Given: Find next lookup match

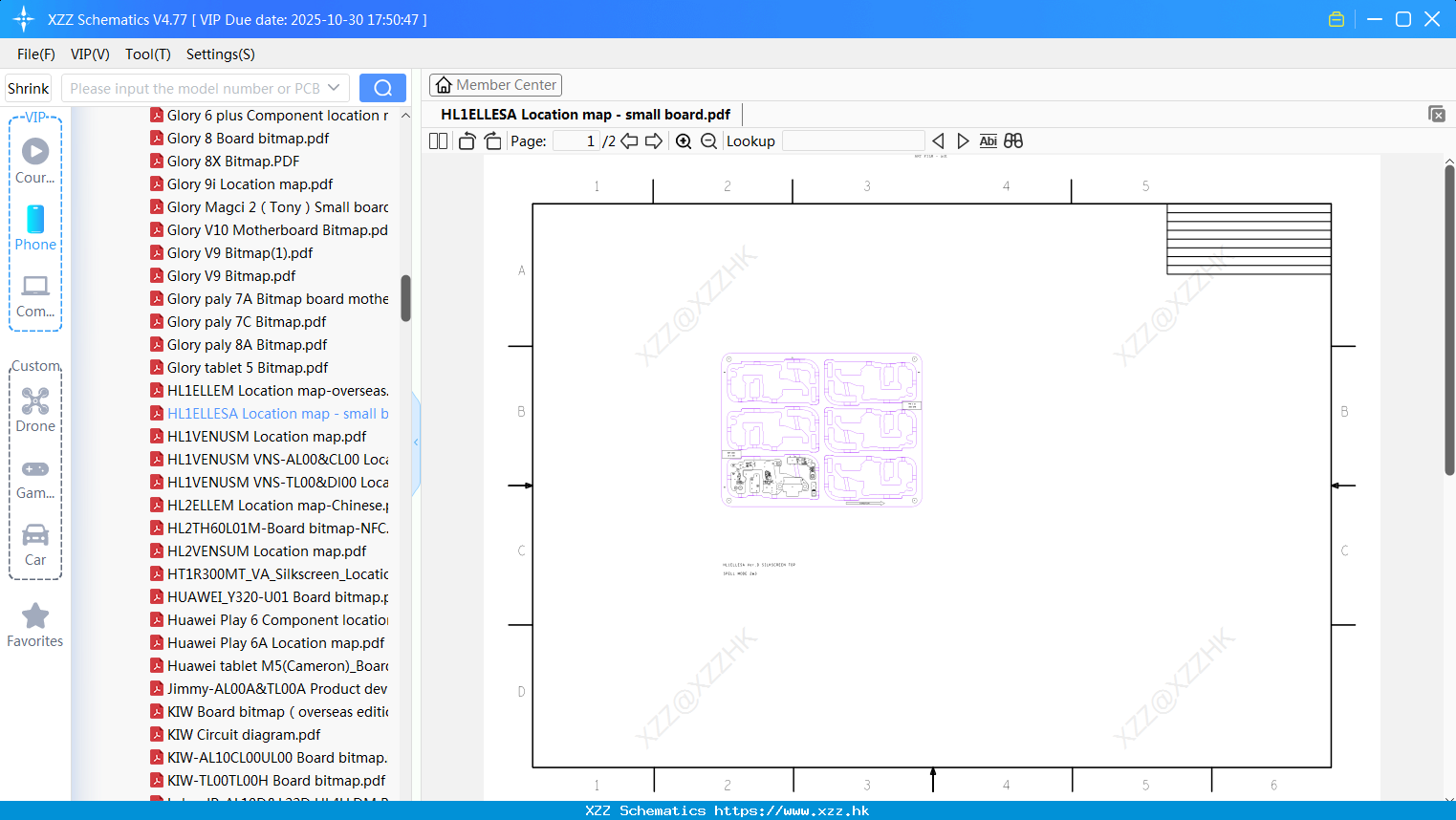Looking at the screenshot, I should pyautogui.click(x=963, y=141).
